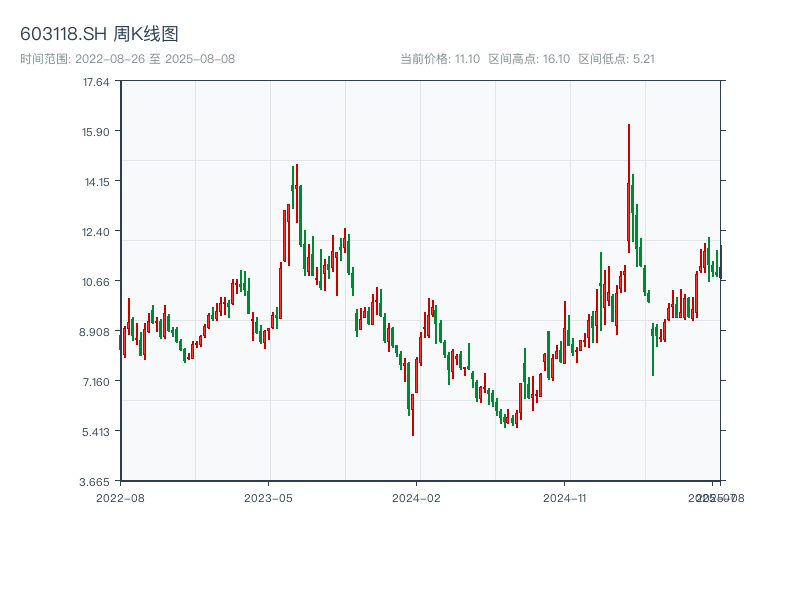Image resolution: width=800 pixels, height=600 pixels.
Task: Click the chart title 603118.SH 周K线图
Action: (99, 34)
